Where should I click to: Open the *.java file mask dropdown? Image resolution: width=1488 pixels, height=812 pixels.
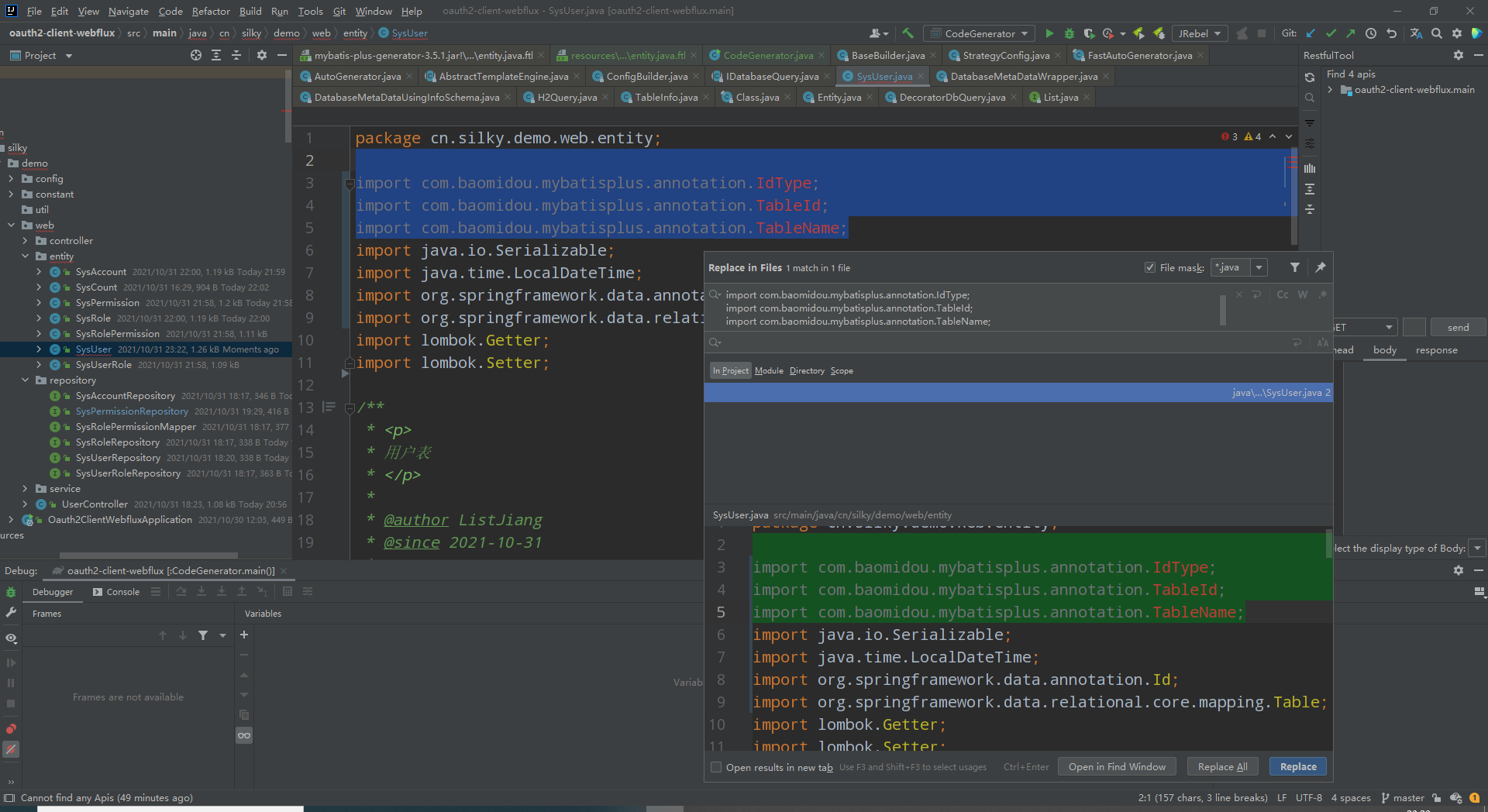pyautogui.click(x=1259, y=267)
